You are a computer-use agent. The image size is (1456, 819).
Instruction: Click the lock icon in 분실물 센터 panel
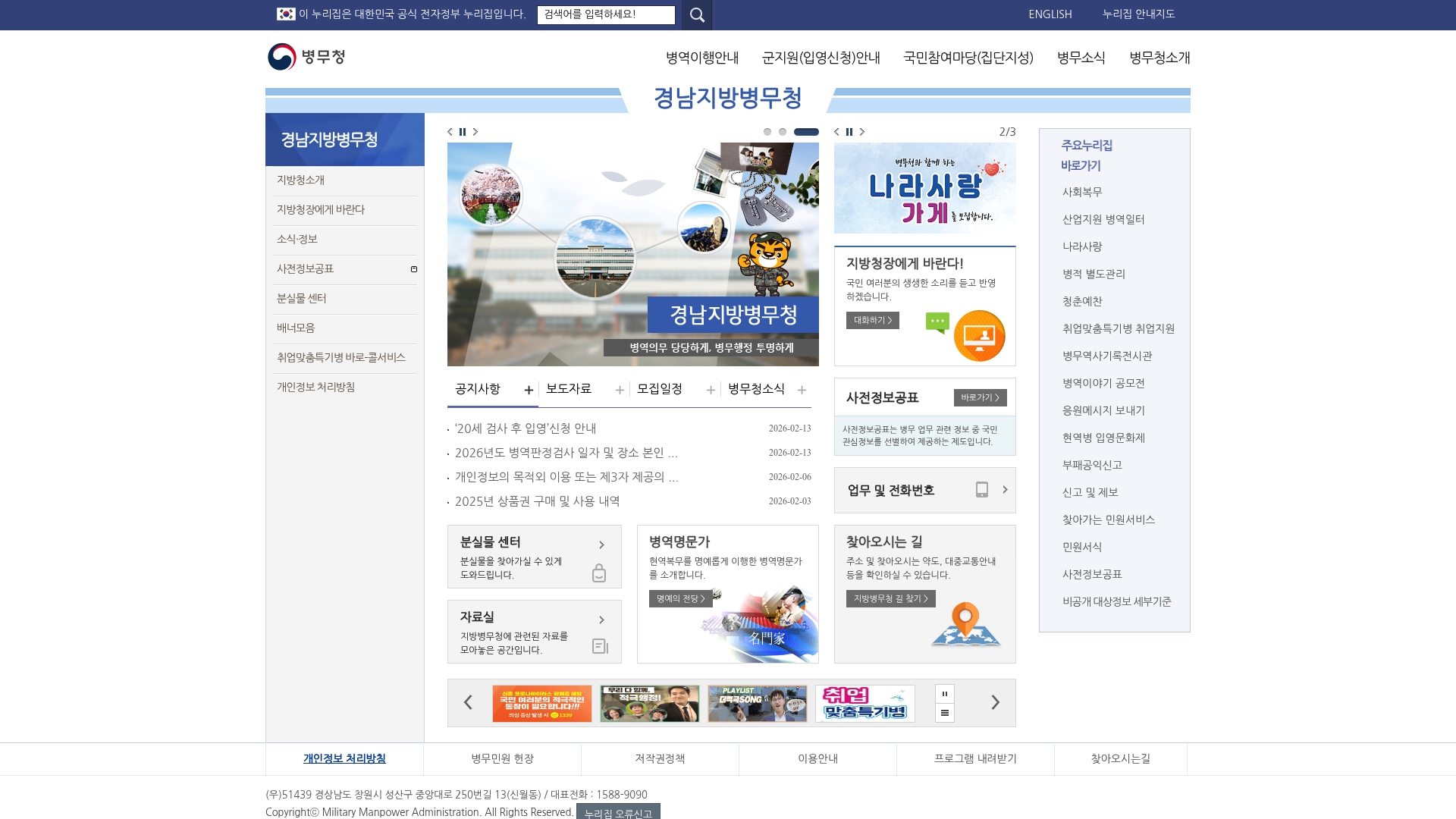click(x=599, y=573)
